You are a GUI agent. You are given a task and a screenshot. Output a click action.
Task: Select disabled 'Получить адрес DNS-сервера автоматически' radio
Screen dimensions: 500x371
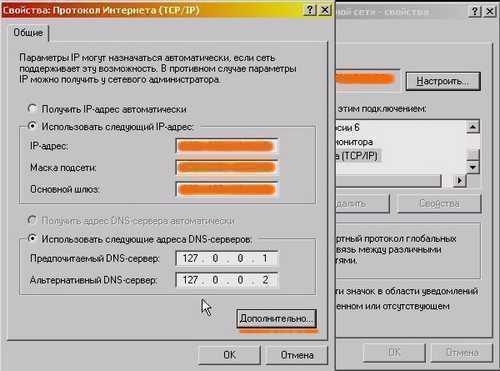tap(32, 220)
